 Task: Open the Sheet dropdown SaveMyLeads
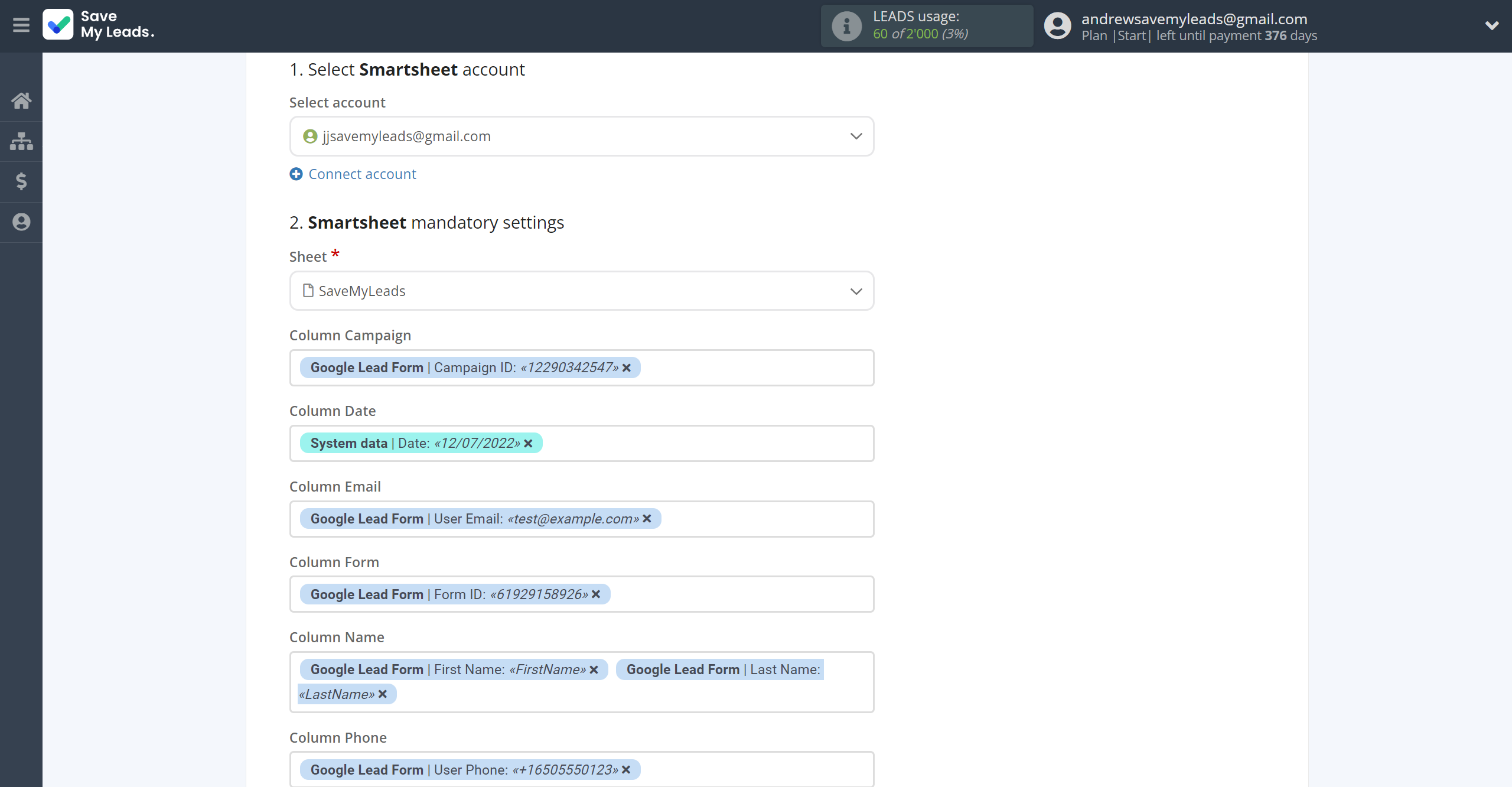(582, 291)
